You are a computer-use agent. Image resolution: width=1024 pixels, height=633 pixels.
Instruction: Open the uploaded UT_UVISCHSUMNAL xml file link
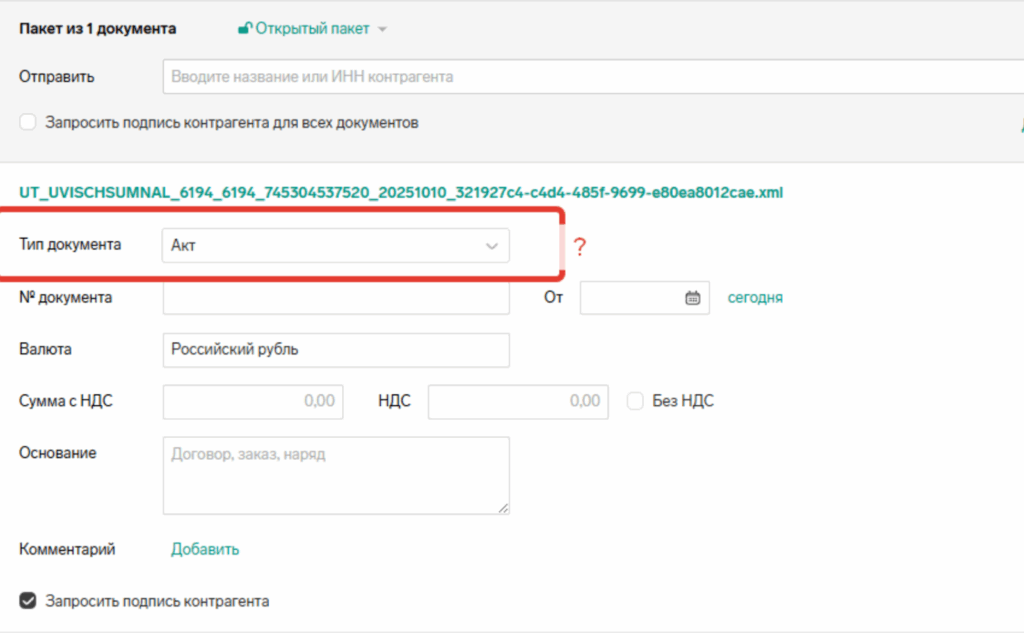click(400, 192)
